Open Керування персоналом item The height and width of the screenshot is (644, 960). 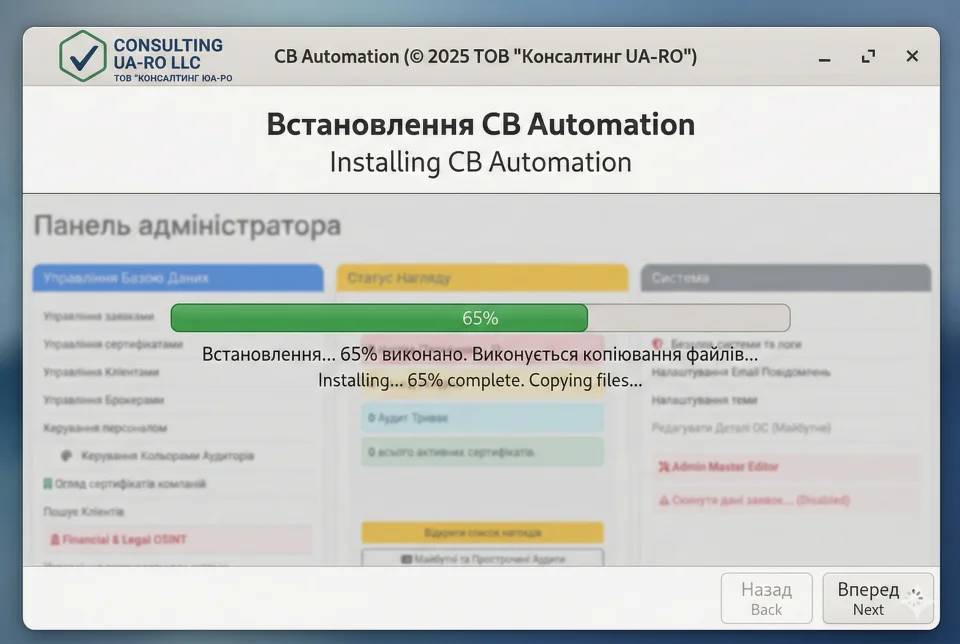coord(105,427)
